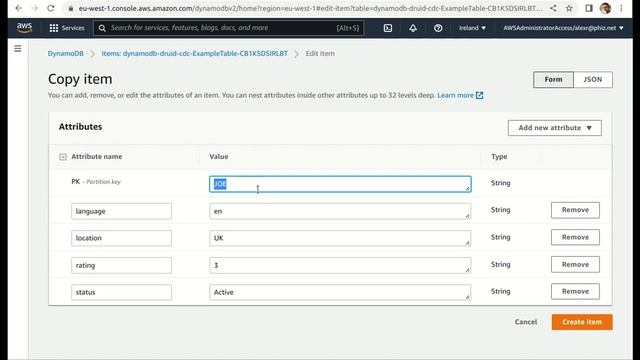This screenshot has width=640, height=360.
Task: Remove the rating attribute
Action: tap(575, 264)
